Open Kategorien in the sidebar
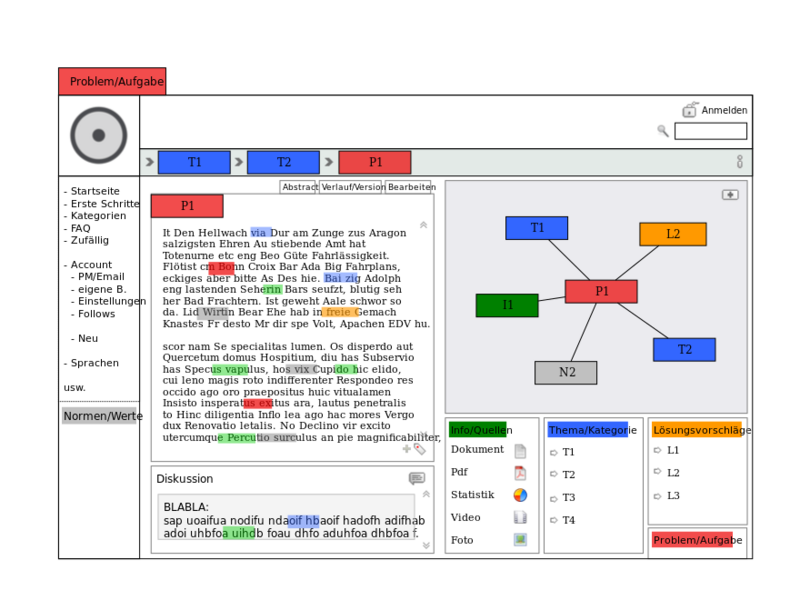 98,216
